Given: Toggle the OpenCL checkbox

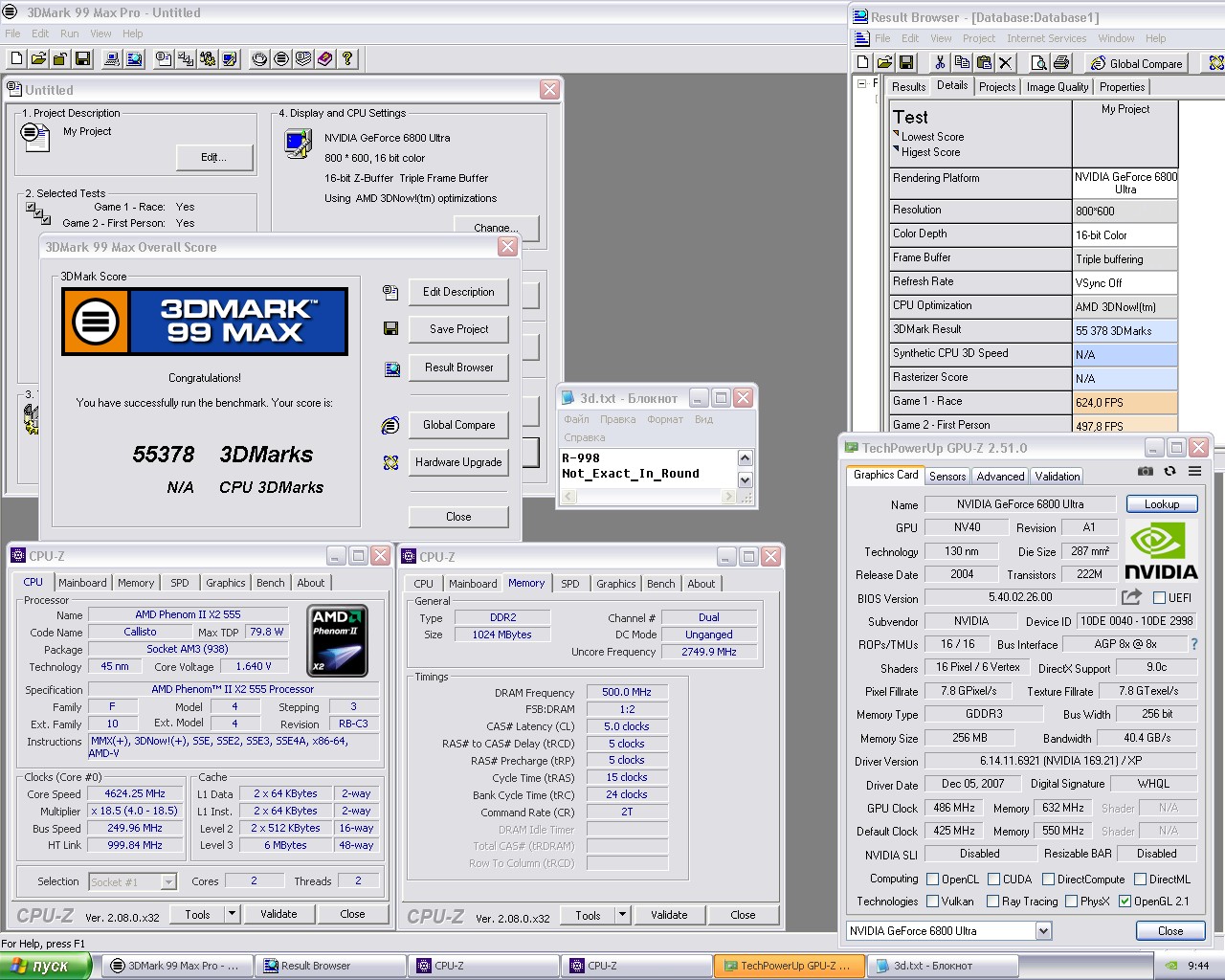Looking at the screenshot, I should pos(932,880).
